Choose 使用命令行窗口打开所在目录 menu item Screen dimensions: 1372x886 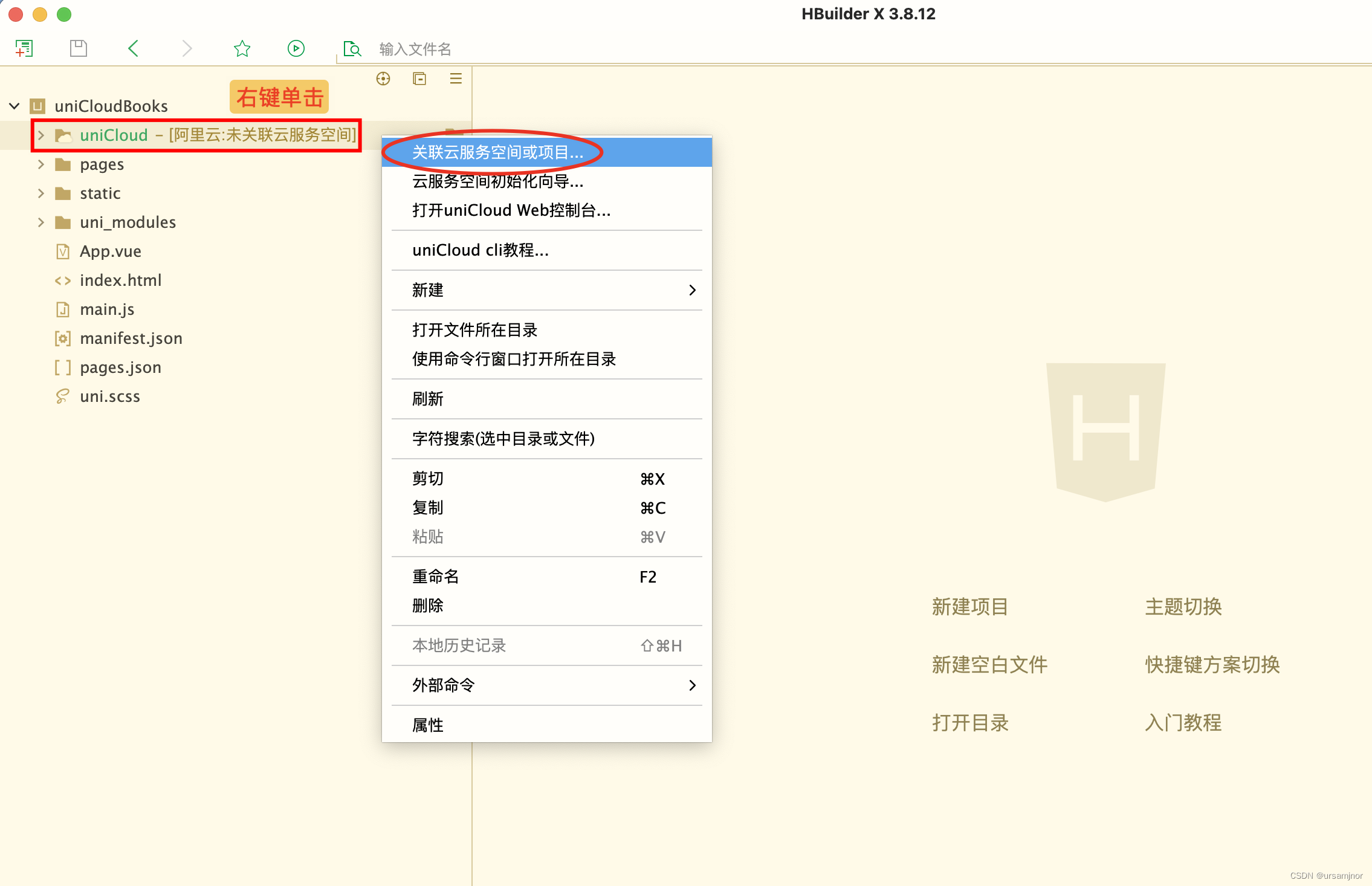tap(547, 359)
